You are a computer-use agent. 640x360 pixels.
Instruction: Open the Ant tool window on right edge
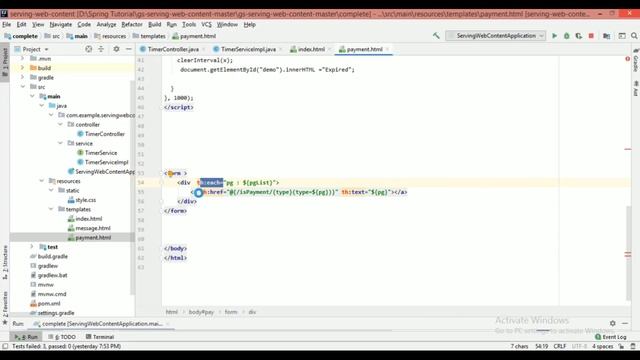(x=636, y=89)
